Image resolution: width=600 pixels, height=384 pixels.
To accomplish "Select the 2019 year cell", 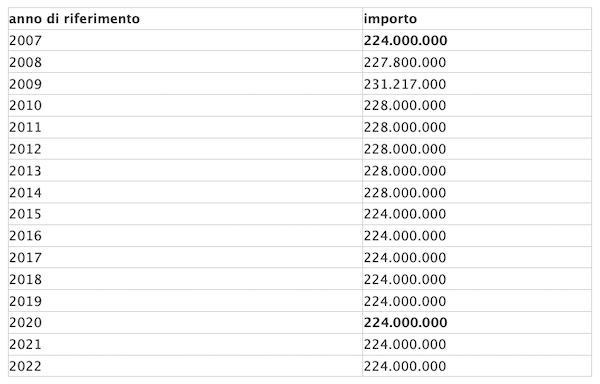I will point(185,301).
